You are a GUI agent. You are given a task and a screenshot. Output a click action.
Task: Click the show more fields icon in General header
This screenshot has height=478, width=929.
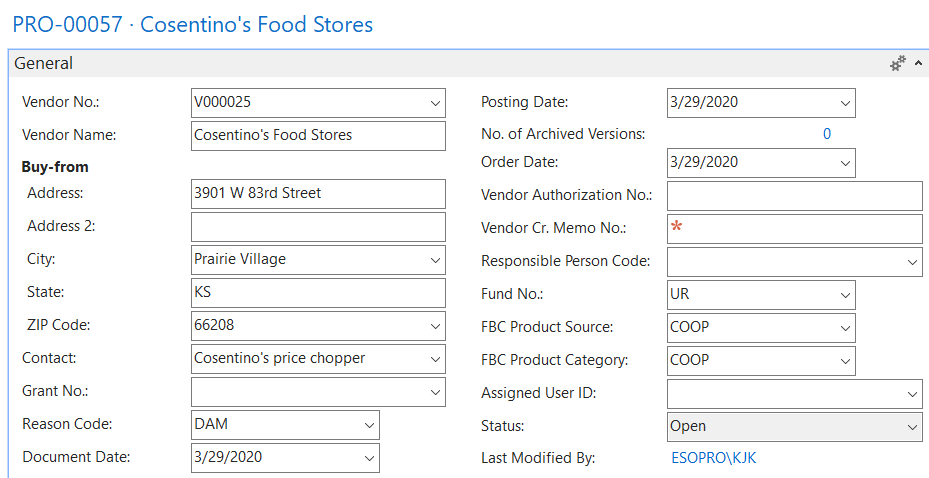[x=897, y=63]
